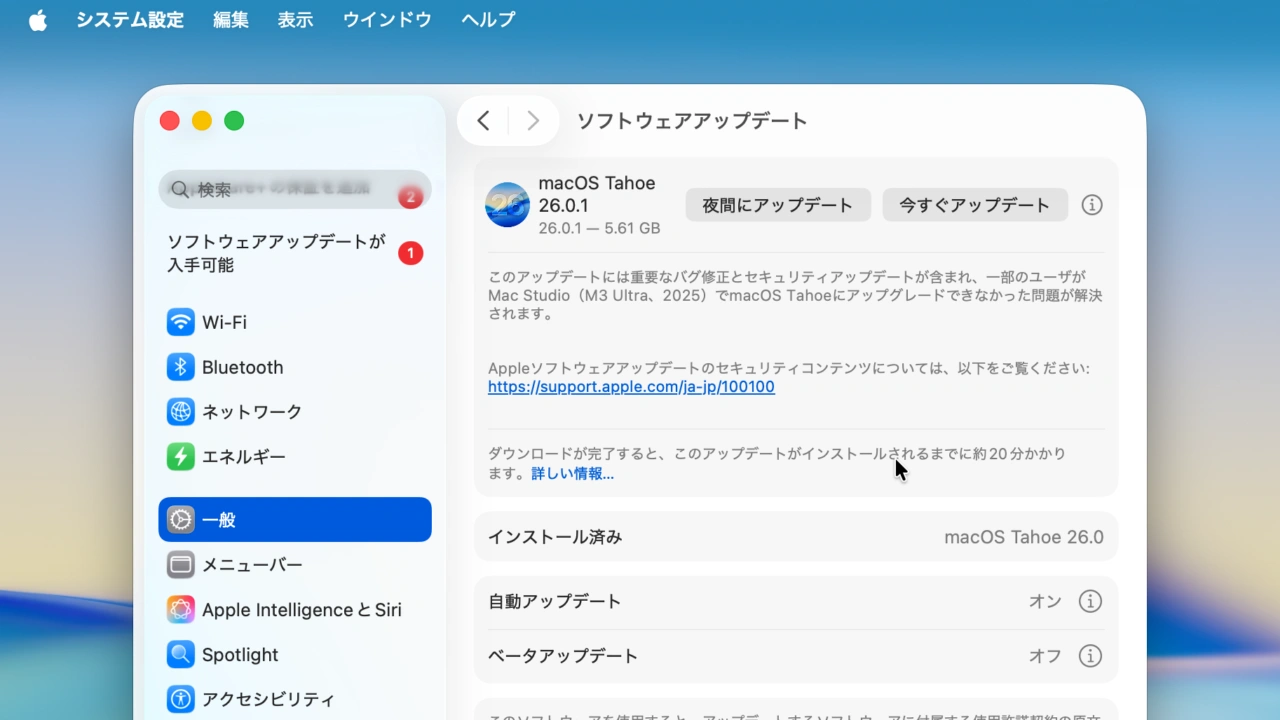The height and width of the screenshot is (720, 1280).
Task: Expand ソフトウェアアップデートが入手可能 notification badge
Action: coord(410,253)
